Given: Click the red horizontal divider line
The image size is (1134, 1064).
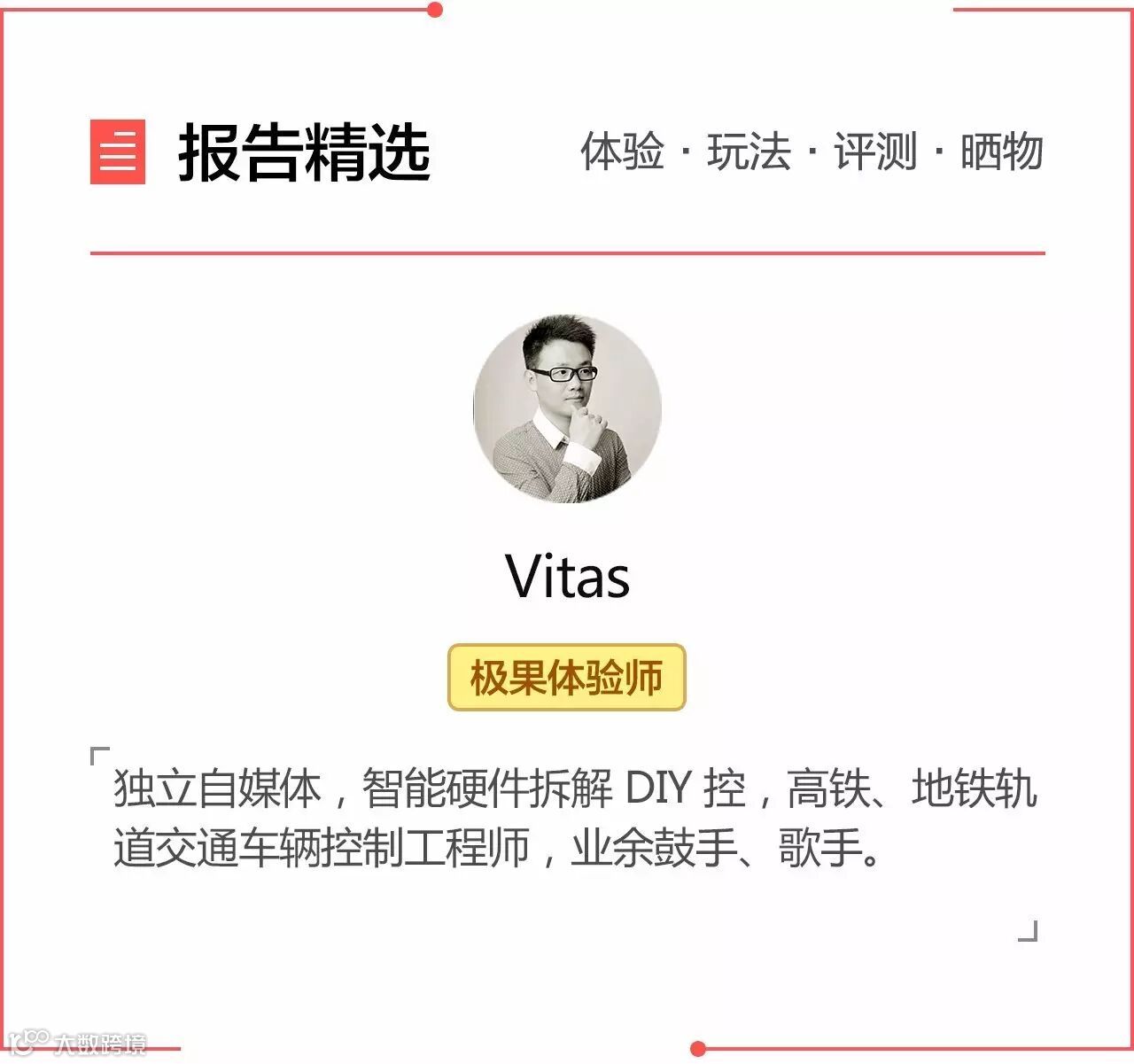Looking at the screenshot, I should click(x=568, y=253).
